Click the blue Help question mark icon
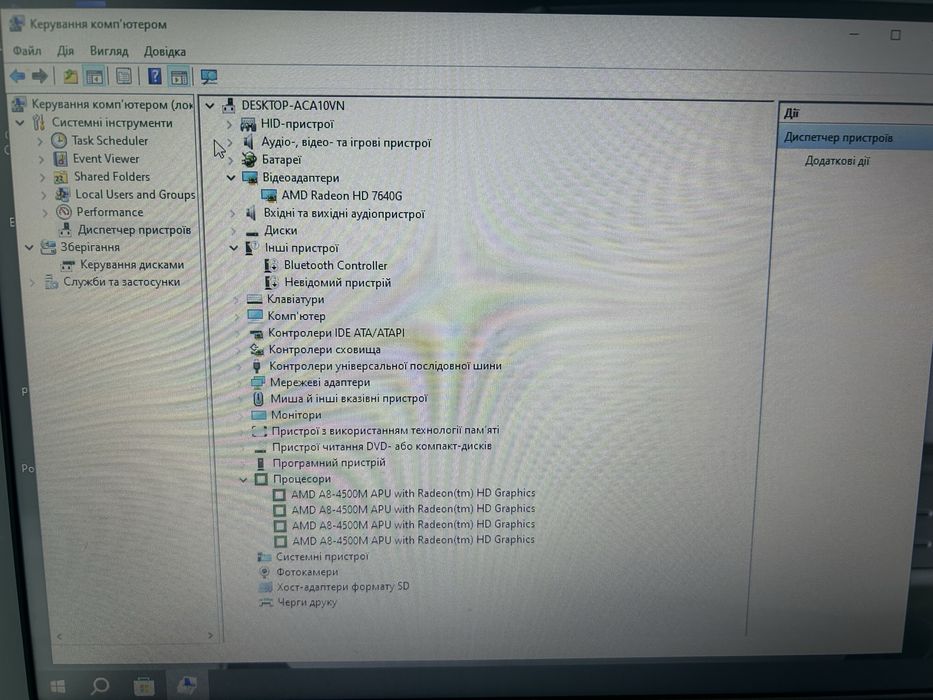 (x=155, y=76)
